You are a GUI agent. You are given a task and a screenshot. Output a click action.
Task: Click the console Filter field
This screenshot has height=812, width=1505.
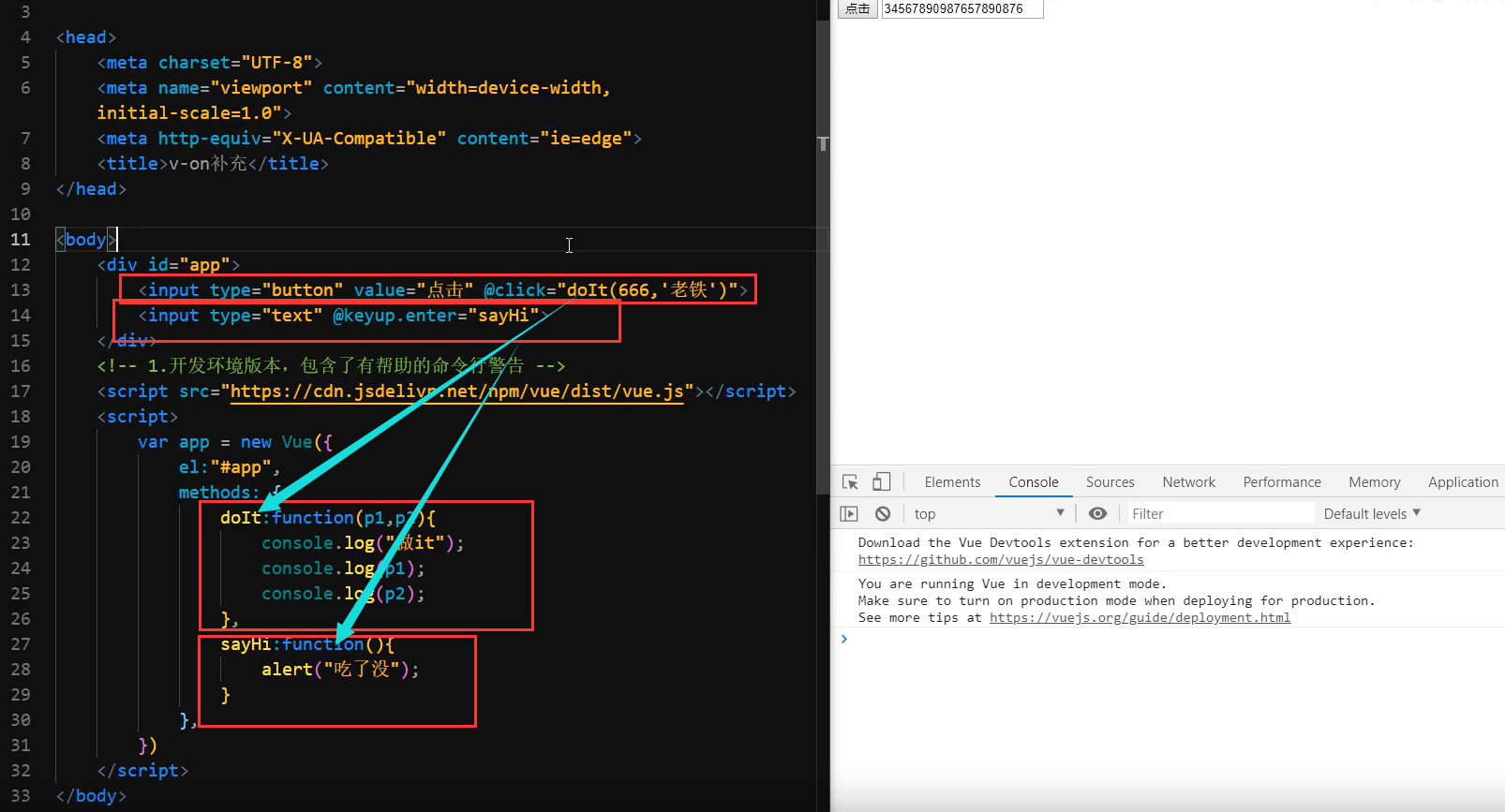[1218, 513]
